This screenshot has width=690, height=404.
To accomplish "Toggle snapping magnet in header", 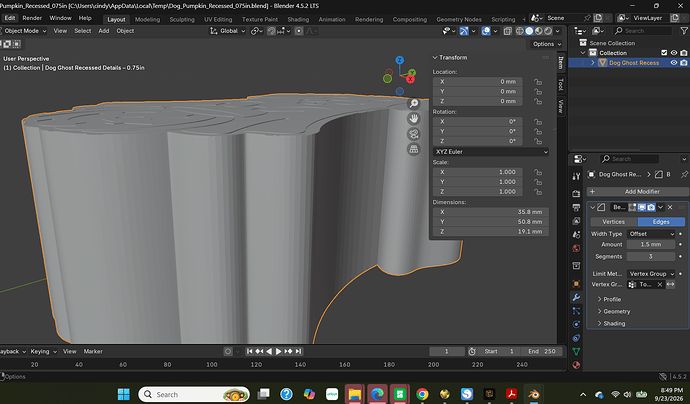I will tap(272, 31).
